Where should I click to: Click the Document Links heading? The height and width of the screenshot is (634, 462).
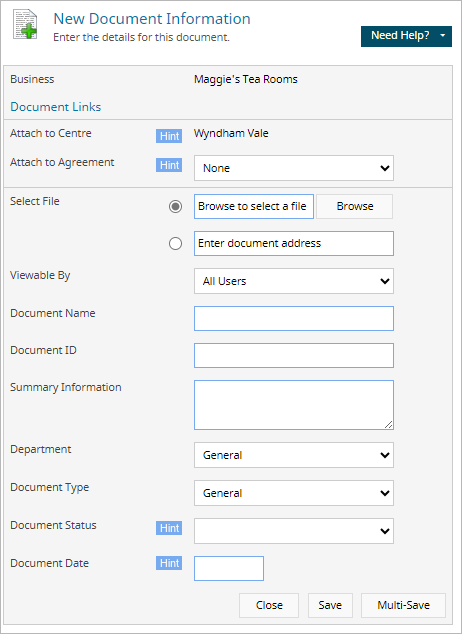[x=56, y=107]
